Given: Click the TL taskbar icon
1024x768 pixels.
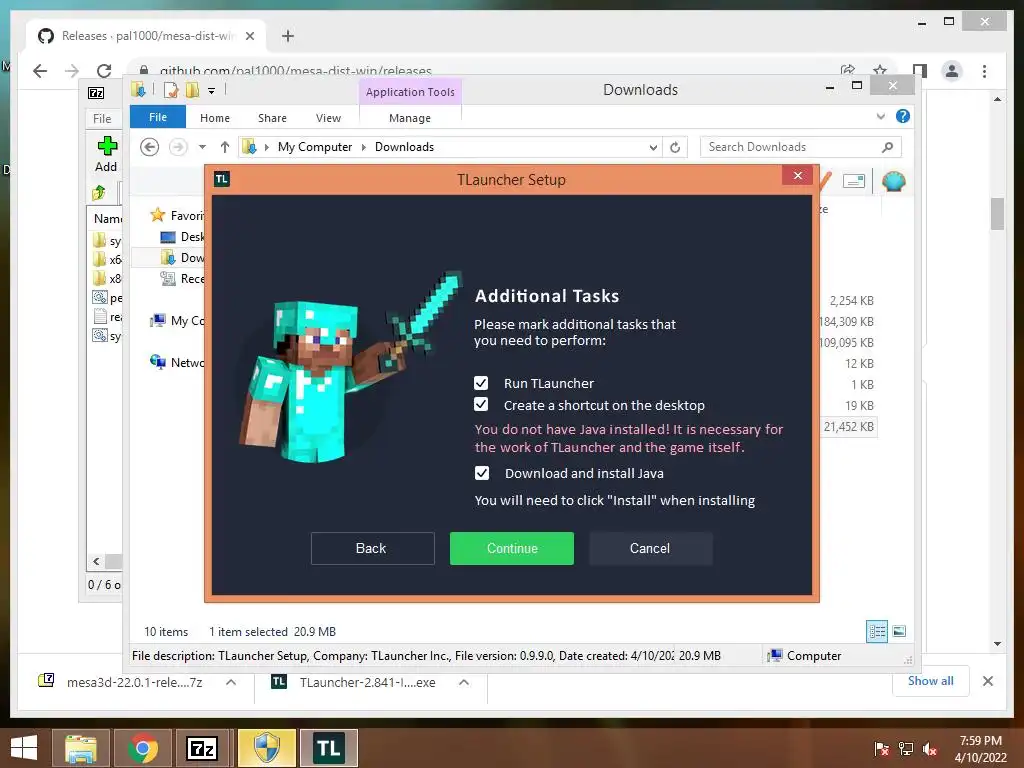Looking at the screenshot, I should tap(328, 748).
